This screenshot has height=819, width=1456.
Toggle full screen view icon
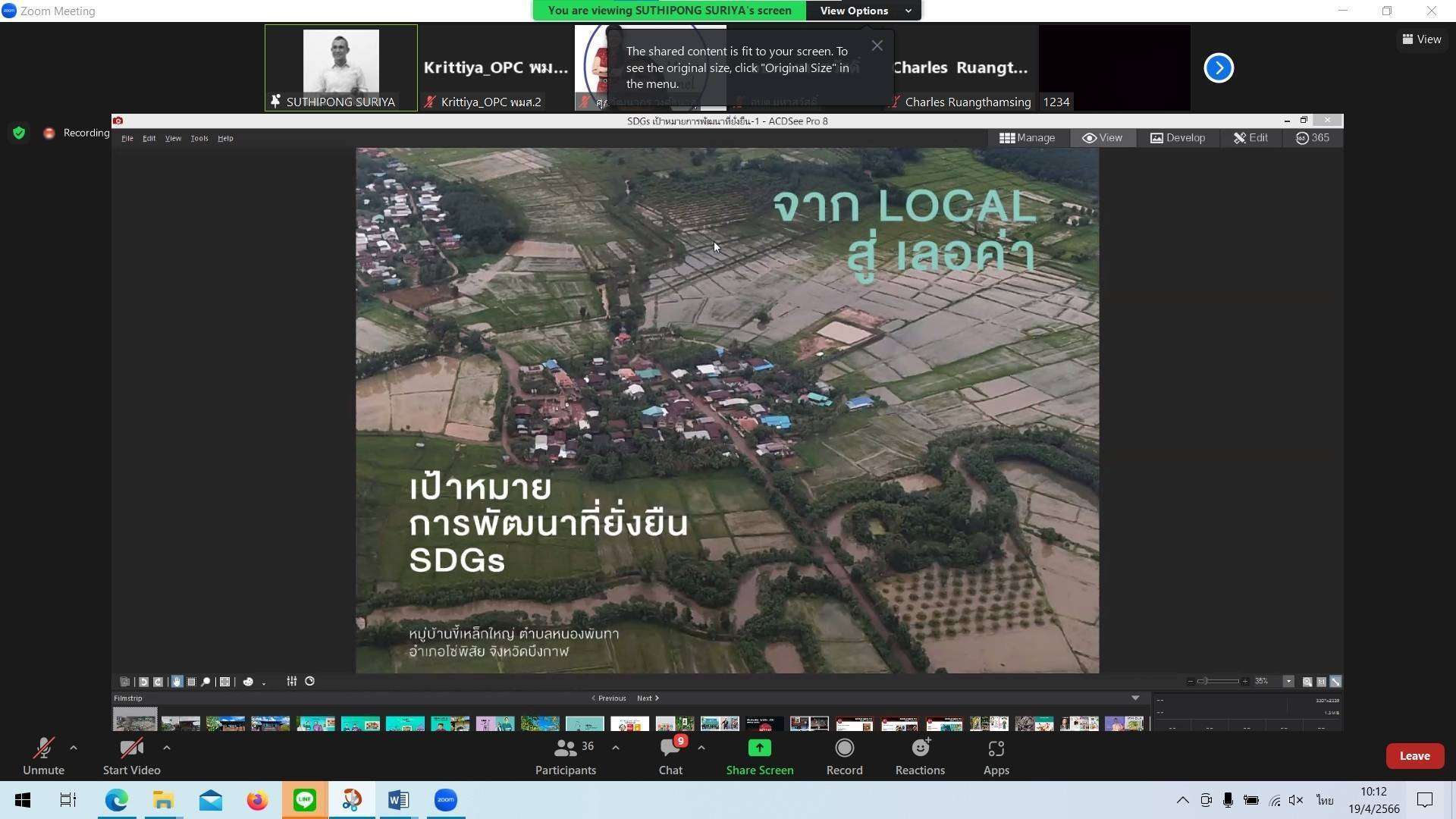(224, 682)
